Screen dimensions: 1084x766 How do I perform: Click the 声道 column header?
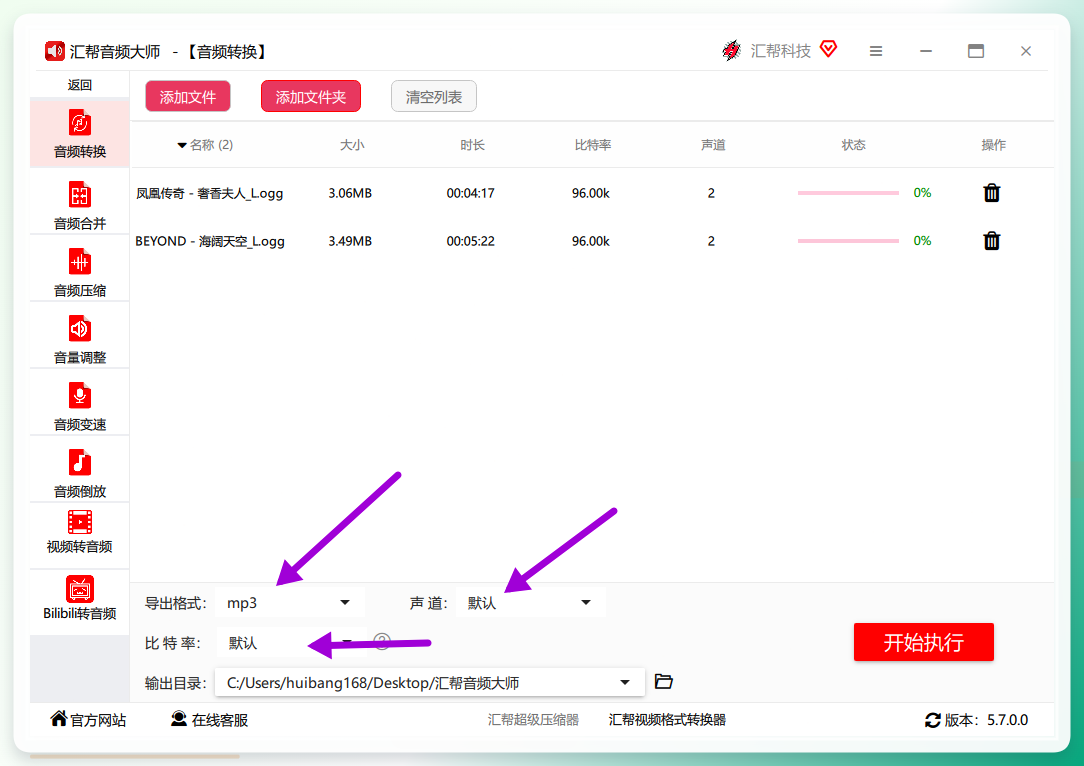[713, 145]
